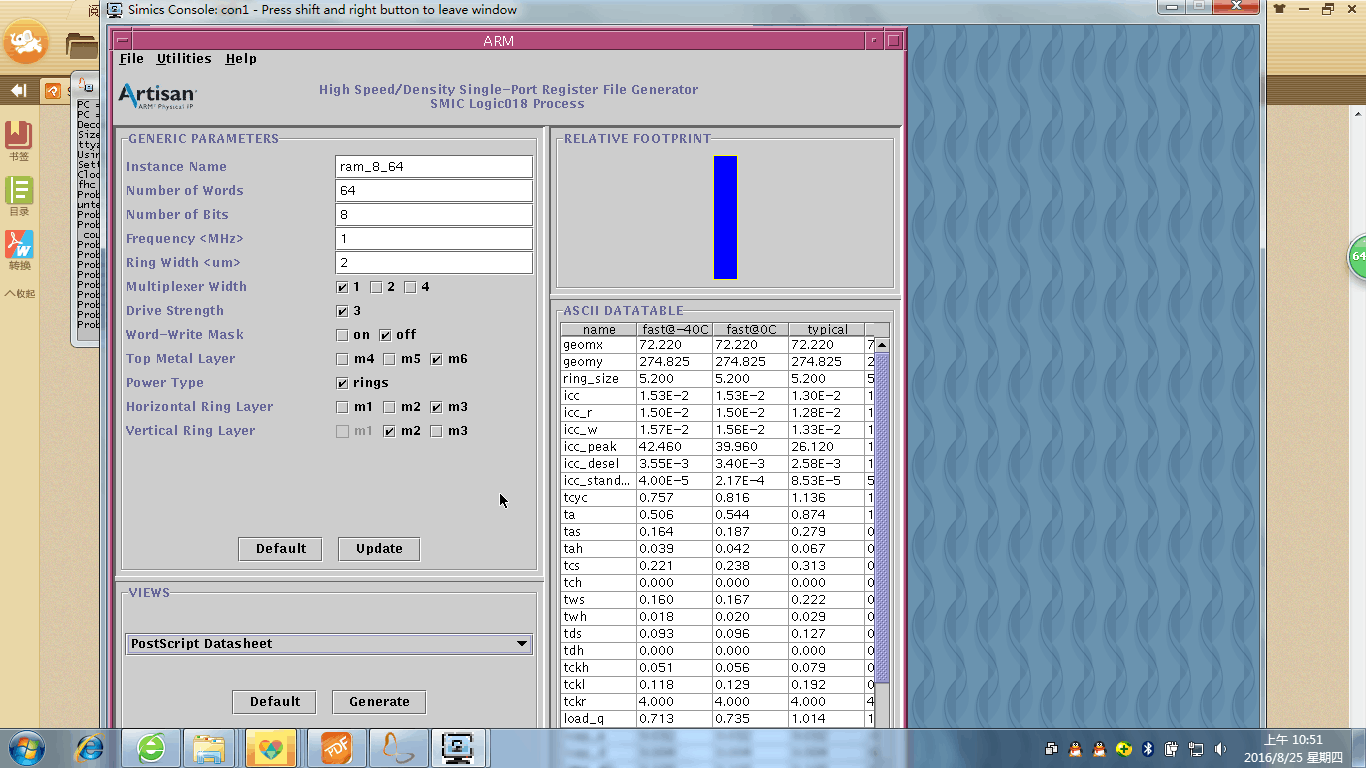Click the network connection tray icon
Viewport: 1366px width, 768px height.
1196,748
